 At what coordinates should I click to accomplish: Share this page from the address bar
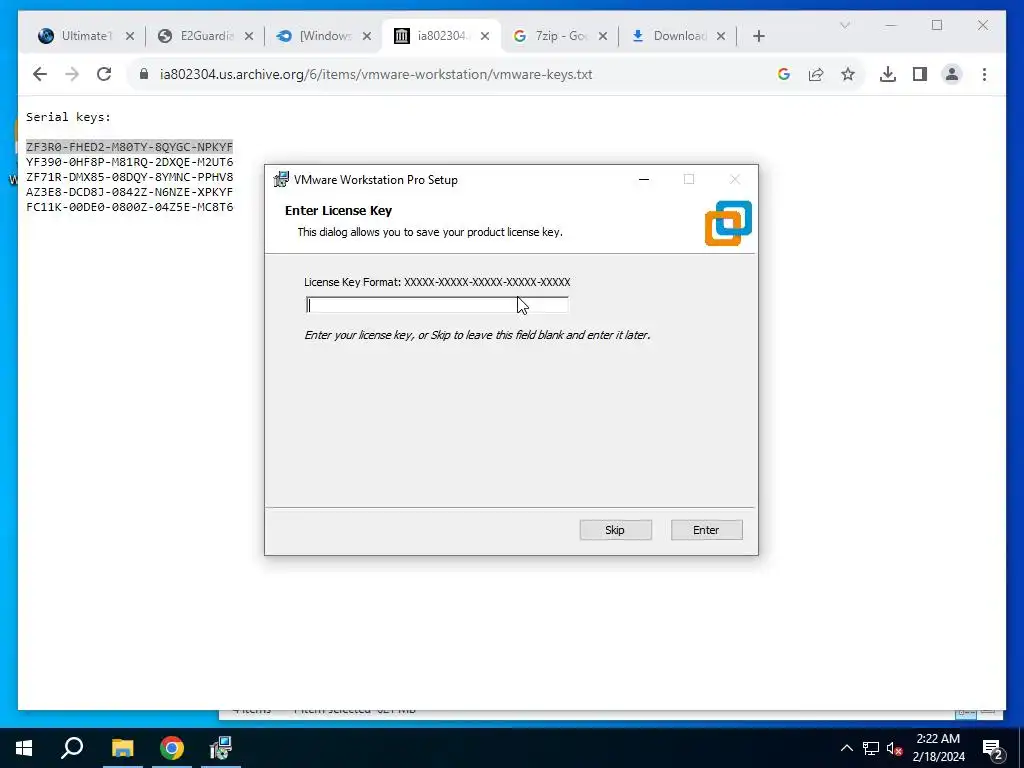816,74
